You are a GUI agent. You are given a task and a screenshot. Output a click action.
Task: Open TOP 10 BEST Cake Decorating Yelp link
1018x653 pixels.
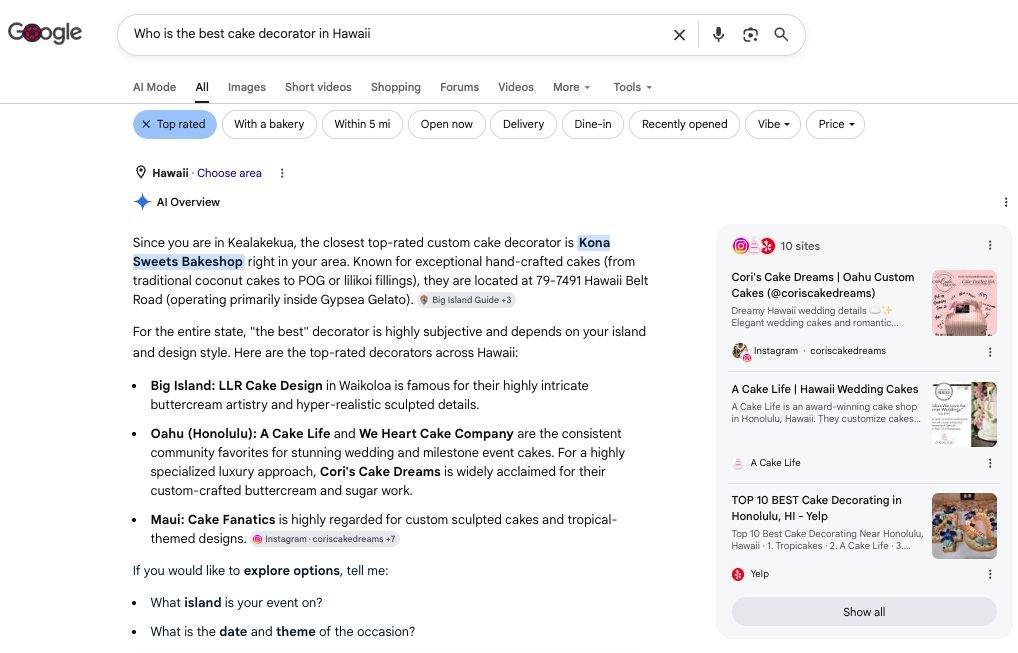pos(816,508)
